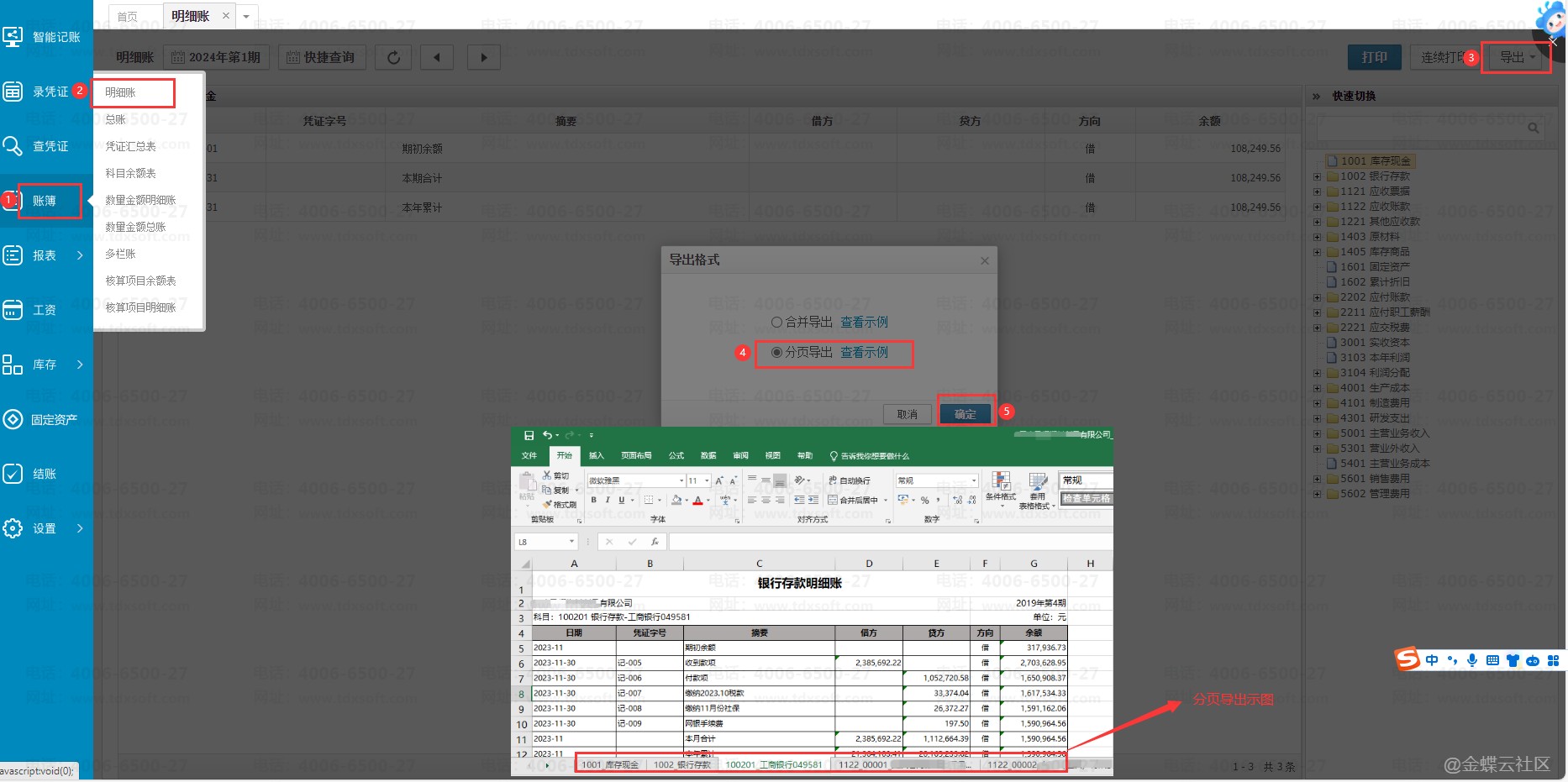This screenshot has height=782, width=1568.
Task: Choose 总账 in the 账簿 submenu
Action: tap(116, 119)
